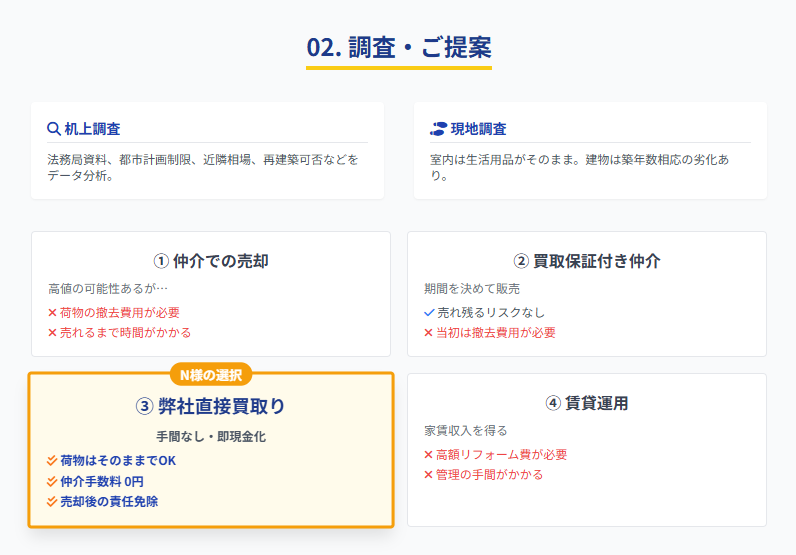Select the ① 仲介での売却 option card heading

pyautogui.click(x=211, y=261)
